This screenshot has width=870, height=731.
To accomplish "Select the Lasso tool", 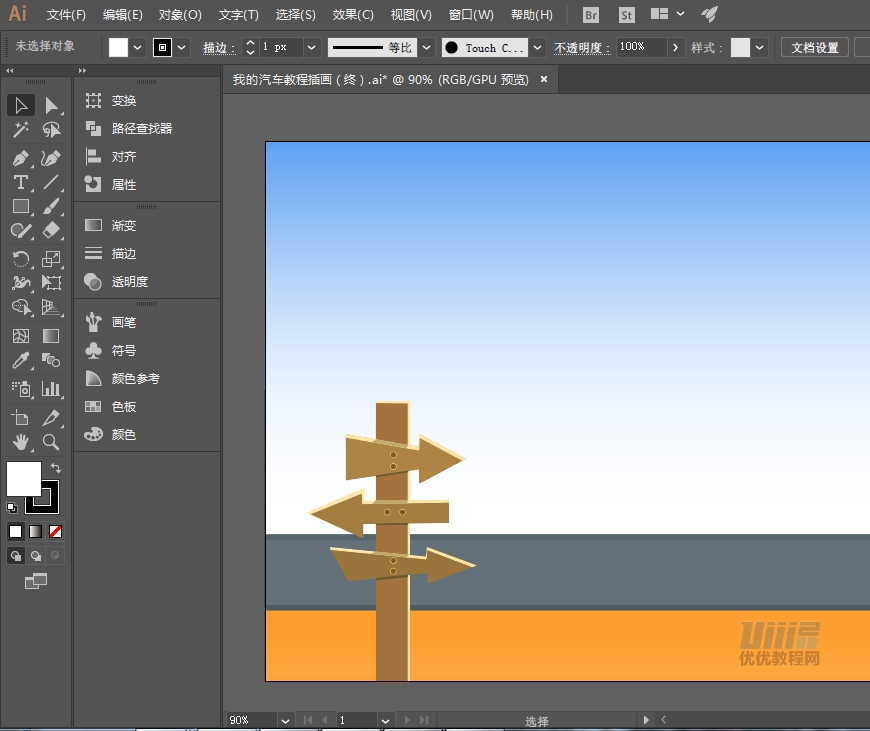I will pyautogui.click(x=51, y=130).
